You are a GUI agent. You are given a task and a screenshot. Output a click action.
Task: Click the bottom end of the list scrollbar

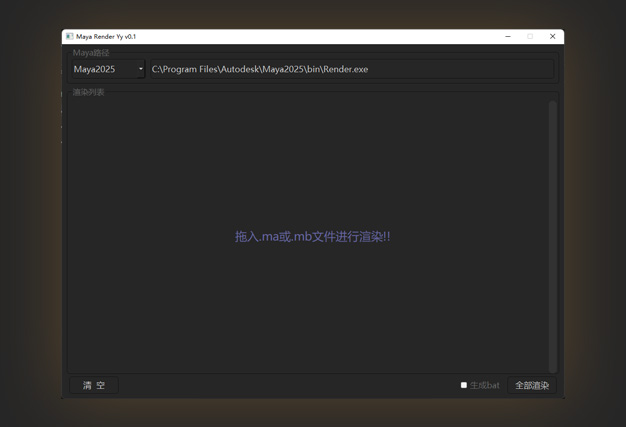(x=552, y=367)
